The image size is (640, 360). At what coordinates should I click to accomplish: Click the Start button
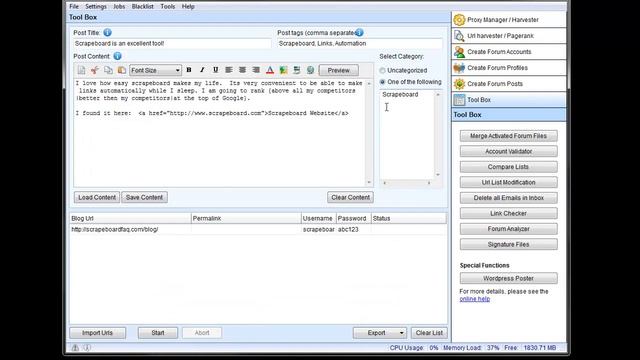point(158,333)
